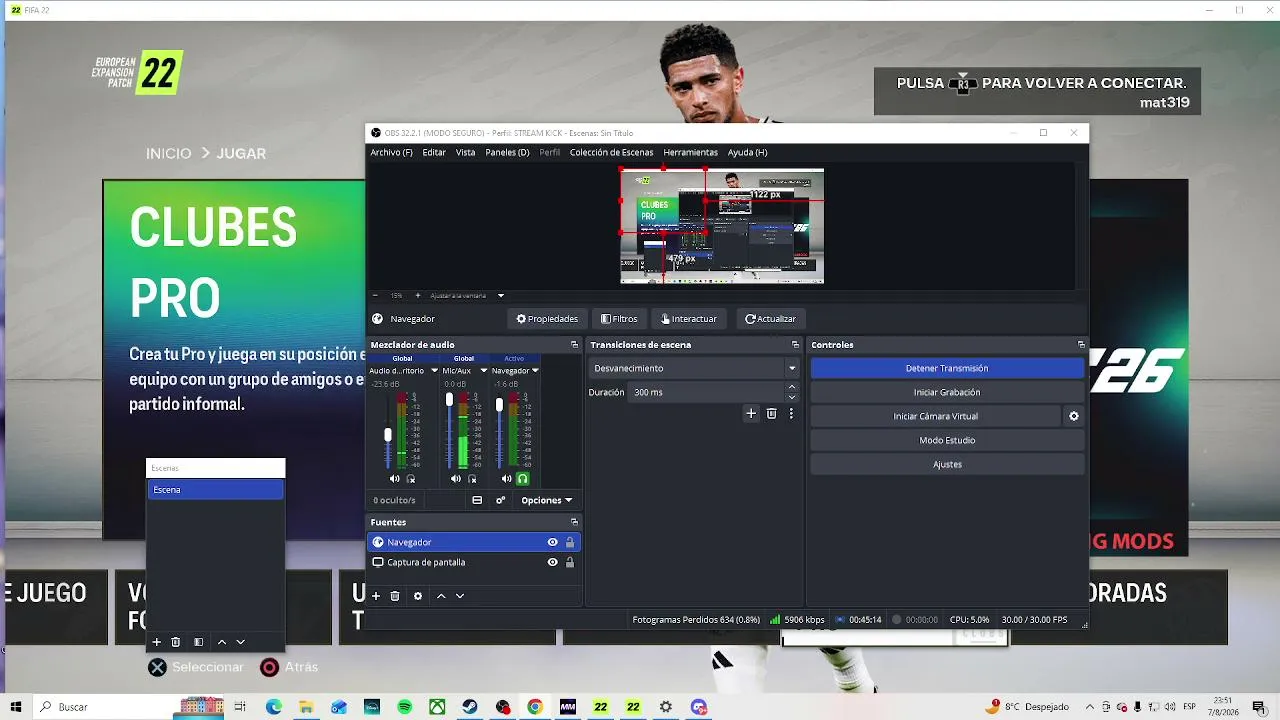Open Colección de Escenas menu
The width and height of the screenshot is (1280, 720).
[x=611, y=152]
